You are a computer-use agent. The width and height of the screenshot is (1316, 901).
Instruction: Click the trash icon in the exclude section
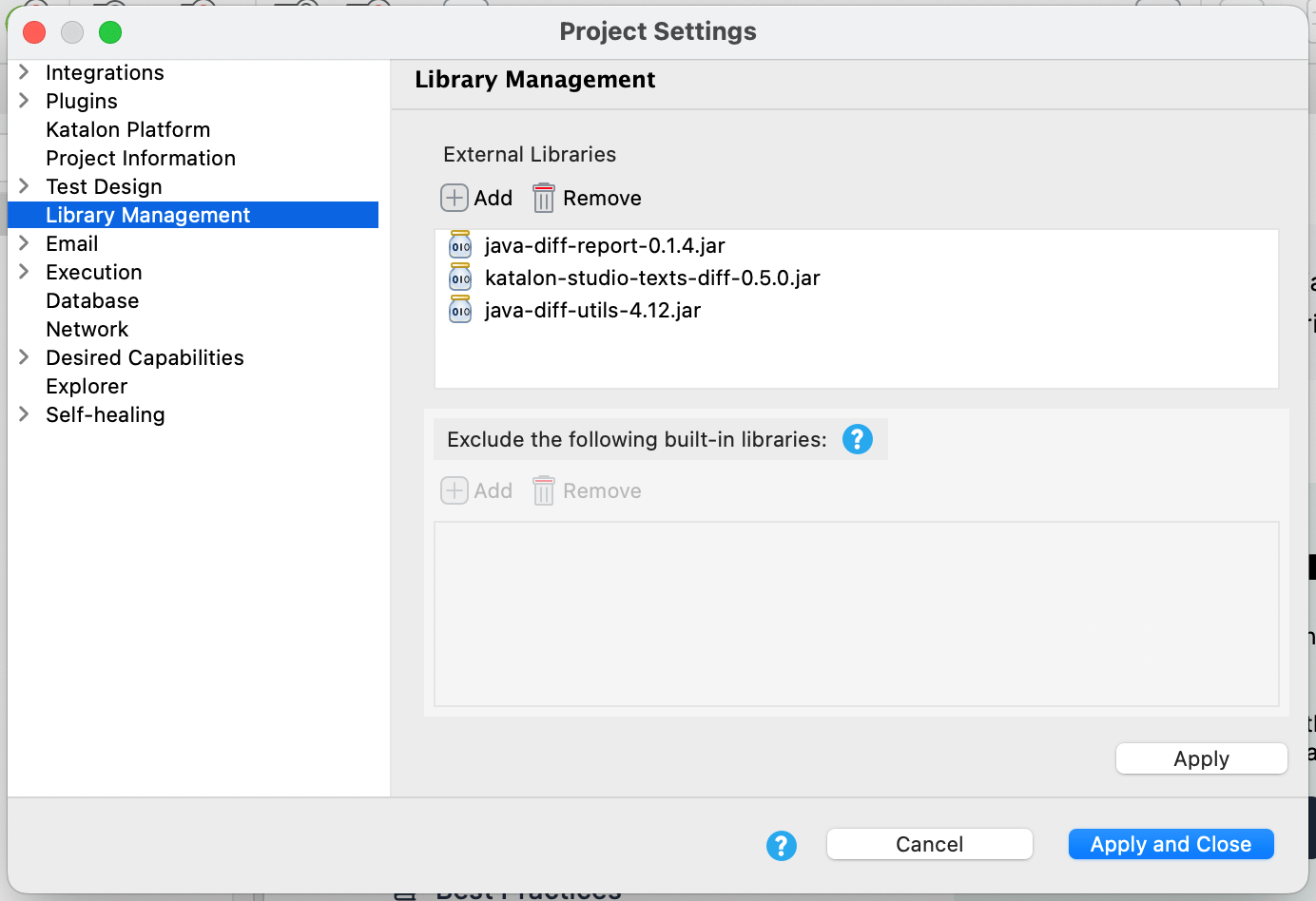(543, 490)
